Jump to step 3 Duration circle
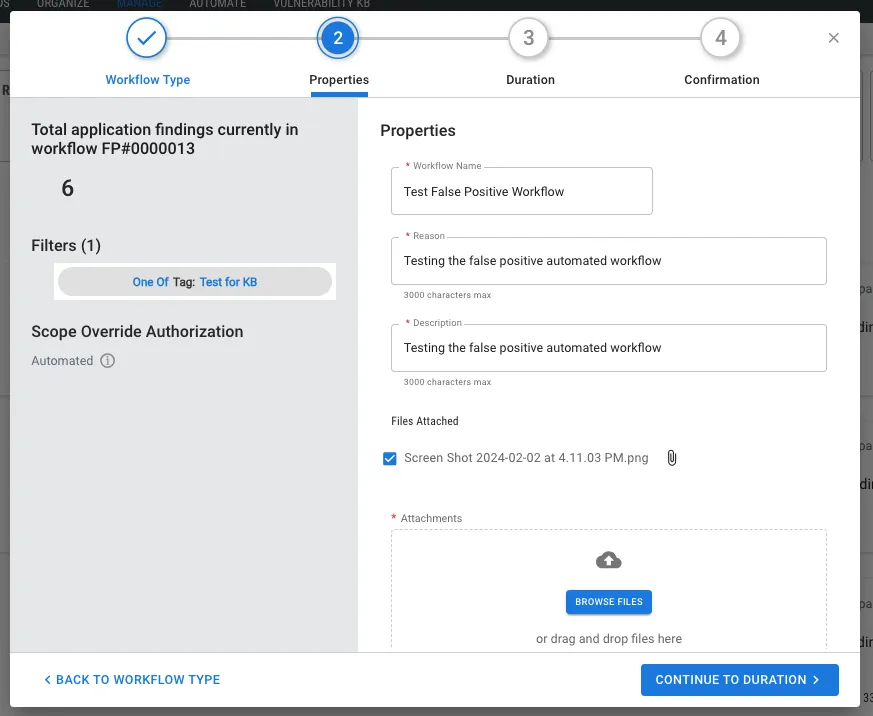 click(529, 38)
